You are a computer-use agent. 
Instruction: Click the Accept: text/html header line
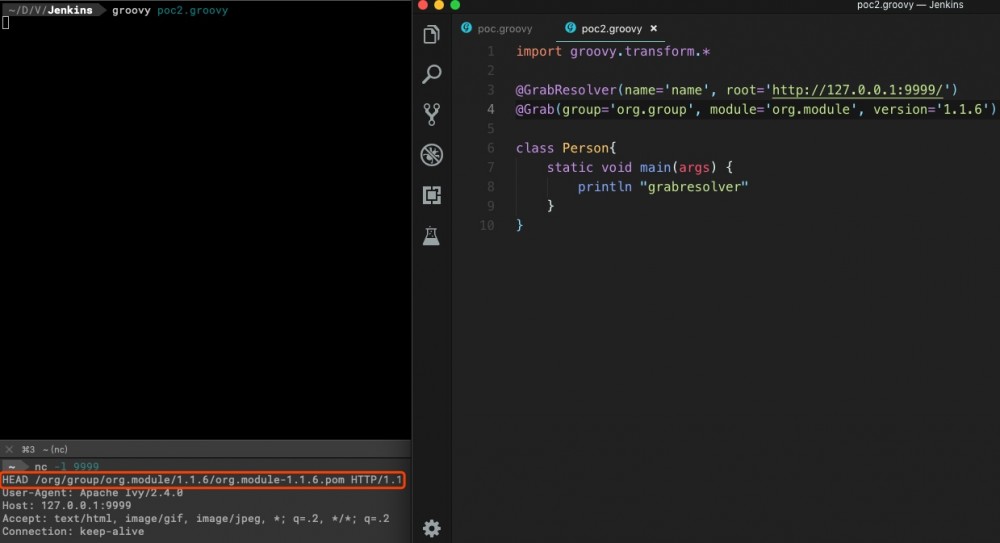coord(195,519)
